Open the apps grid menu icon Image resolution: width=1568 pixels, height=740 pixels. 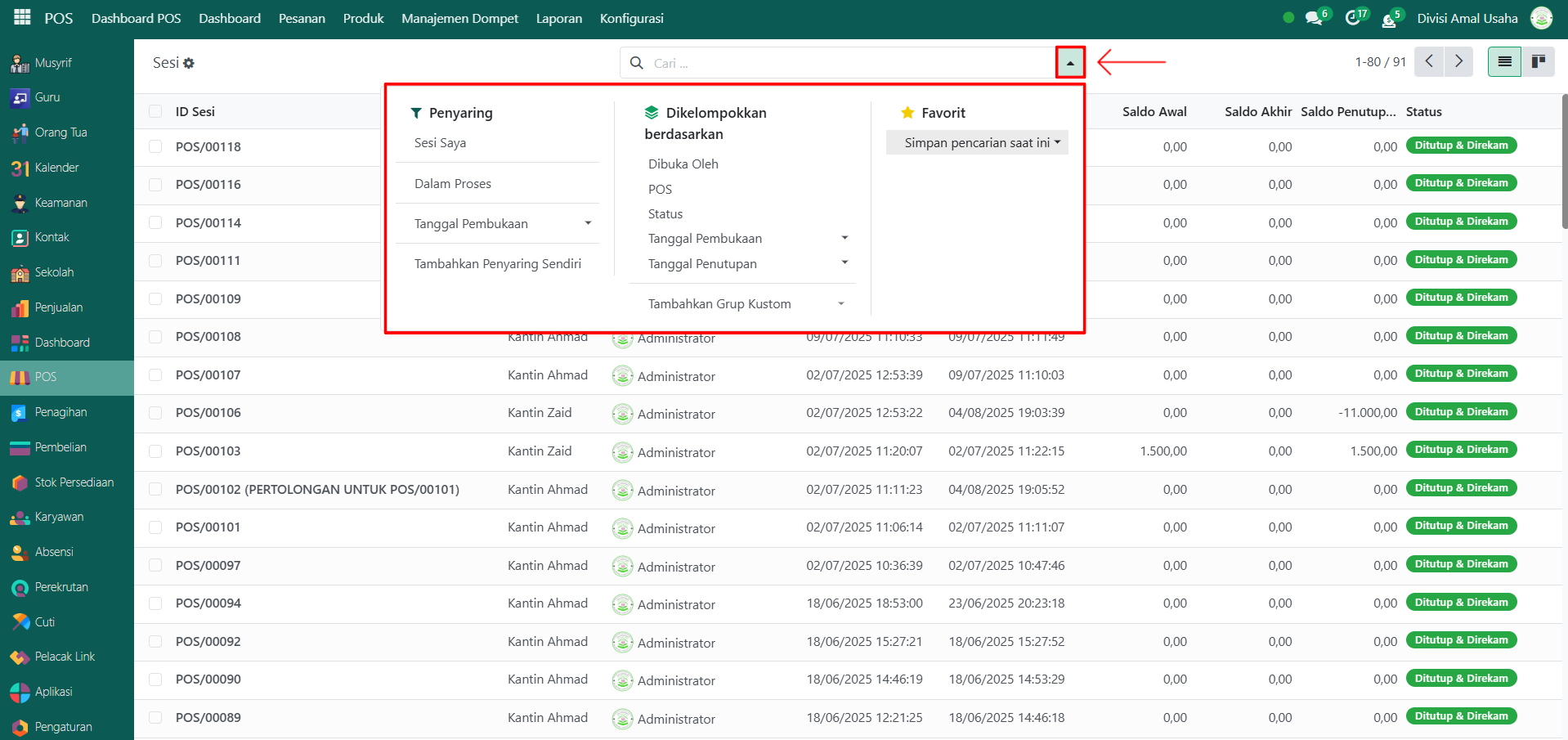click(x=22, y=17)
